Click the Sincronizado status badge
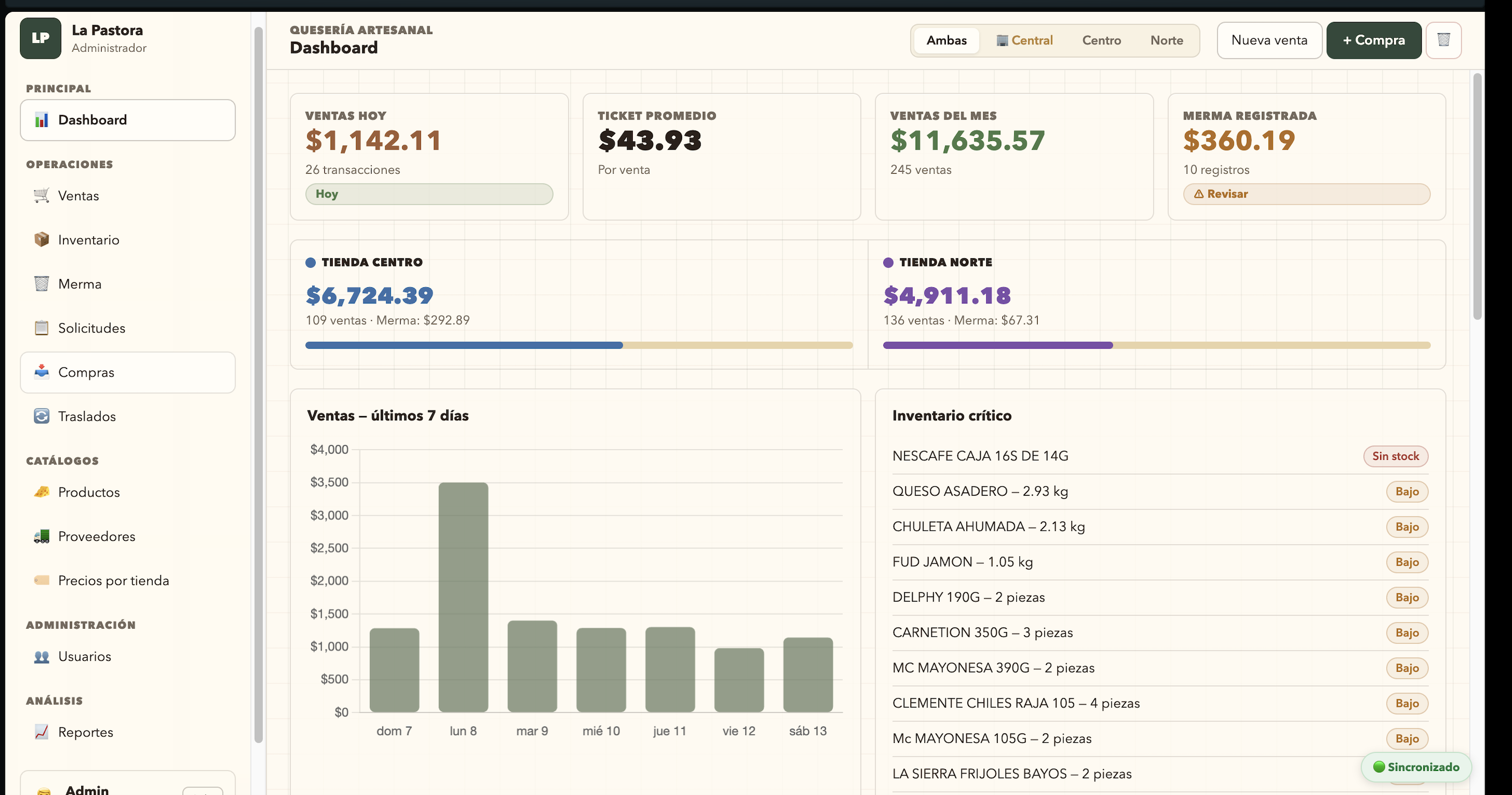 pos(1416,767)
